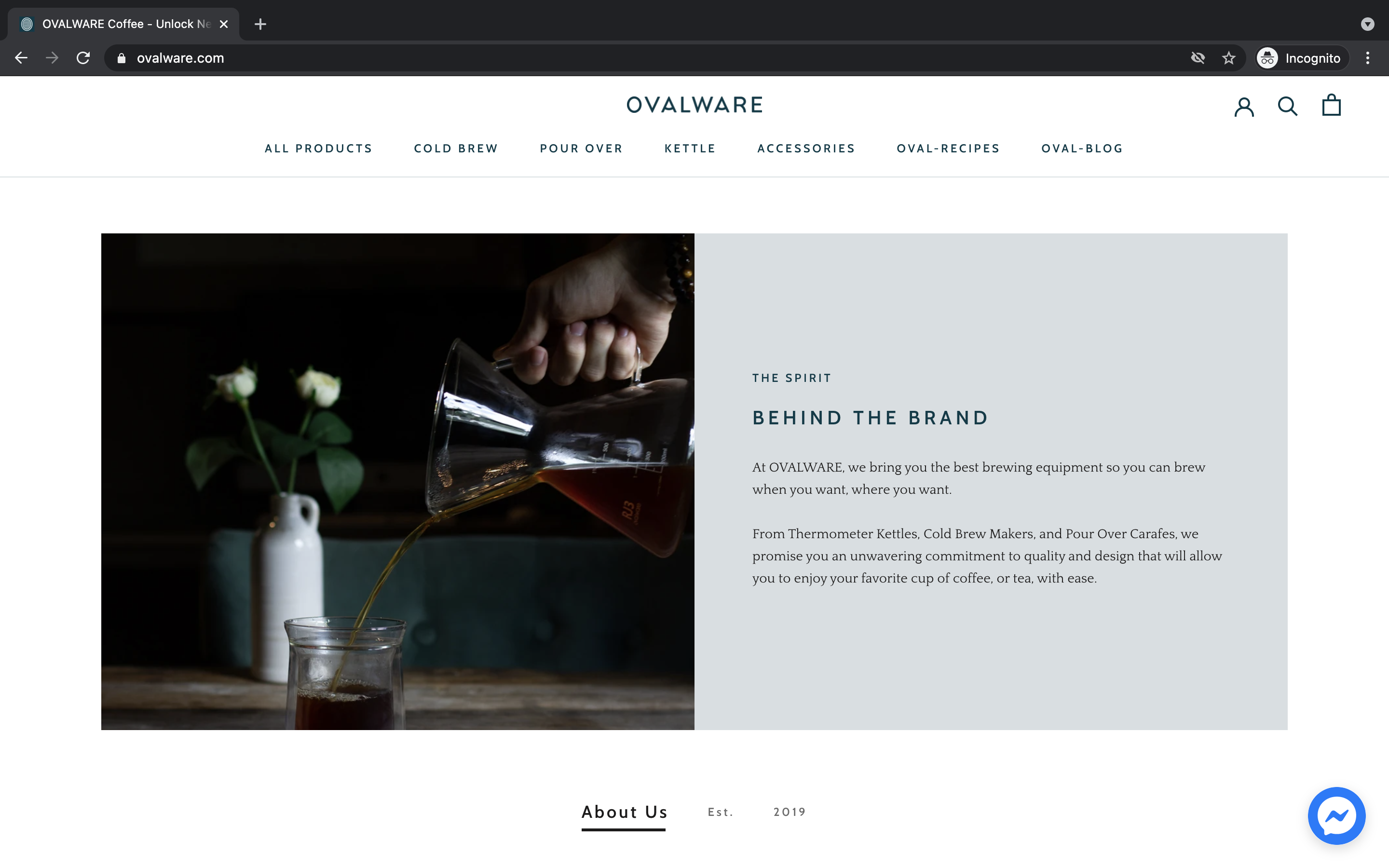Click the browser reload icon
The image size is (1389, 868).
[83, 58]
